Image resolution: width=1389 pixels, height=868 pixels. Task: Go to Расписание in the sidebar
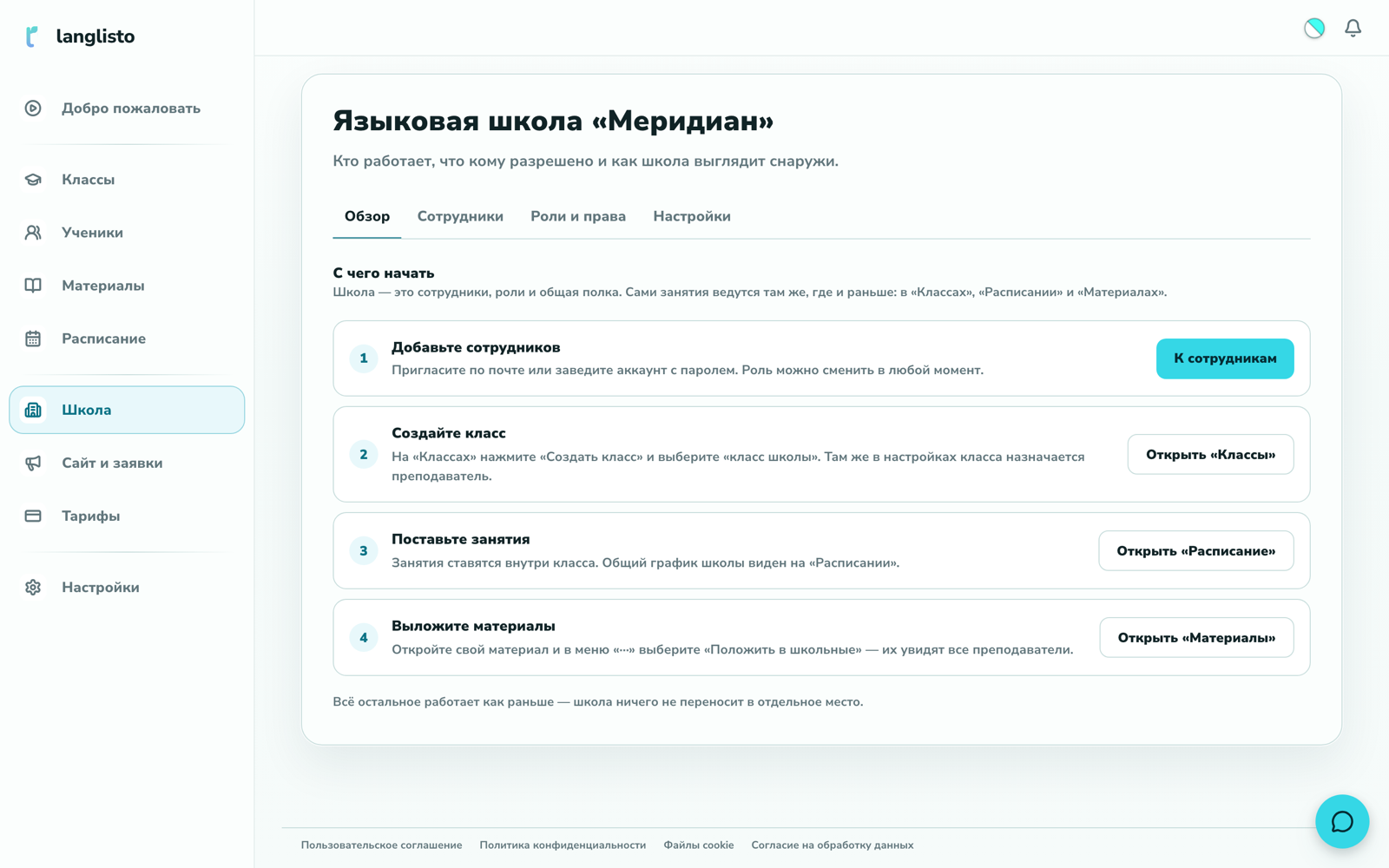tap(127, 339)
